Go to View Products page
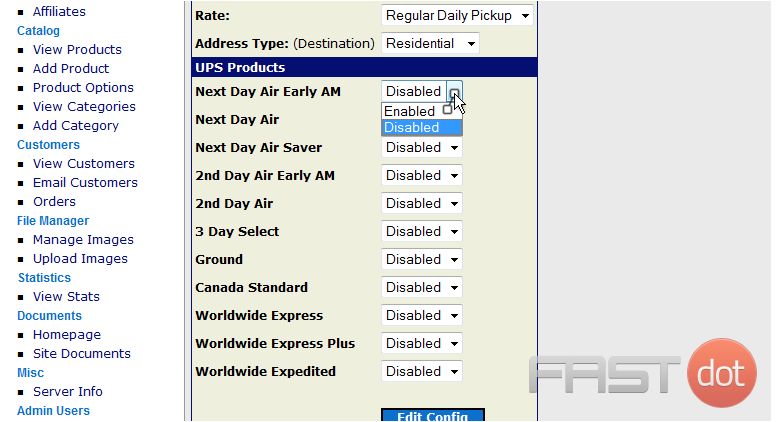776x422 pixels. pyautogui.click(x=77, y=49)
